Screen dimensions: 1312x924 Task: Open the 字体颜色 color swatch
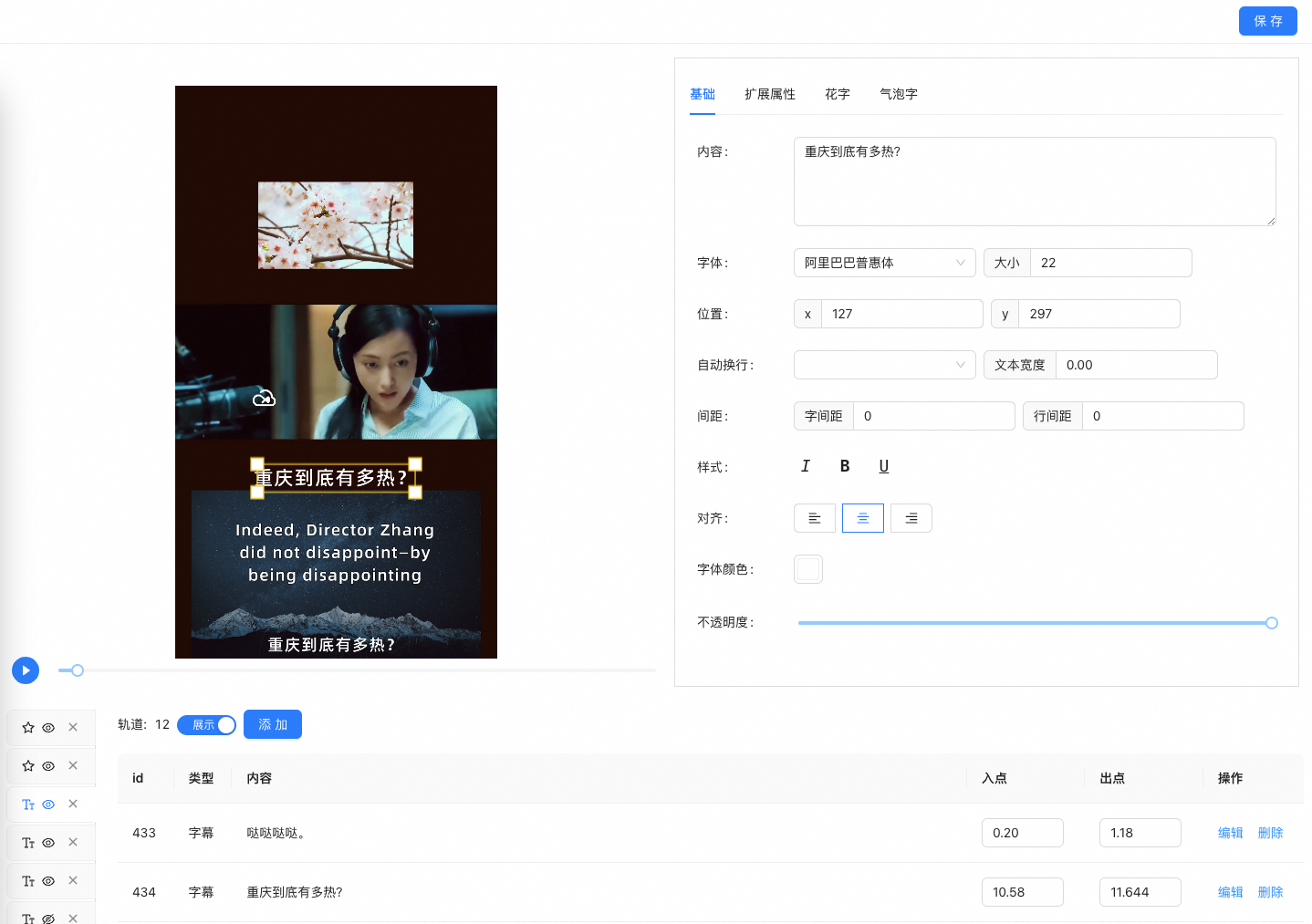808,569
